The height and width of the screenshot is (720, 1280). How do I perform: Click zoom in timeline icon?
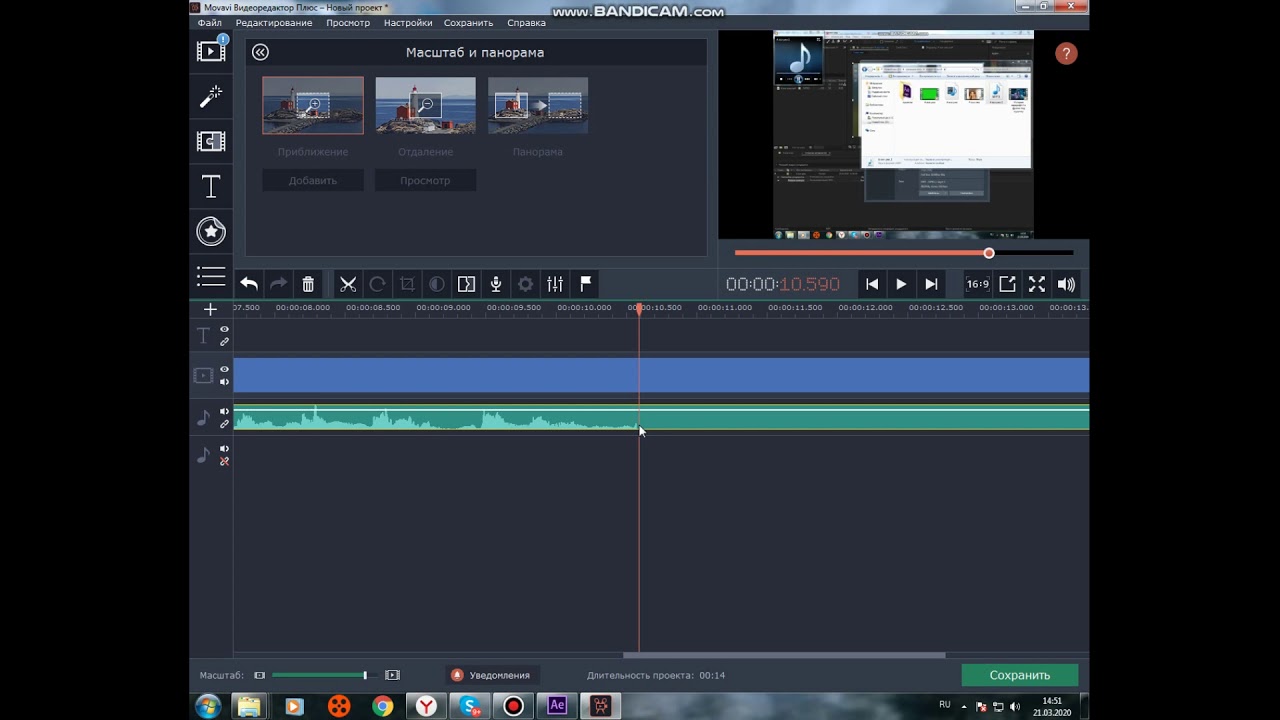[x=392, y=675]
